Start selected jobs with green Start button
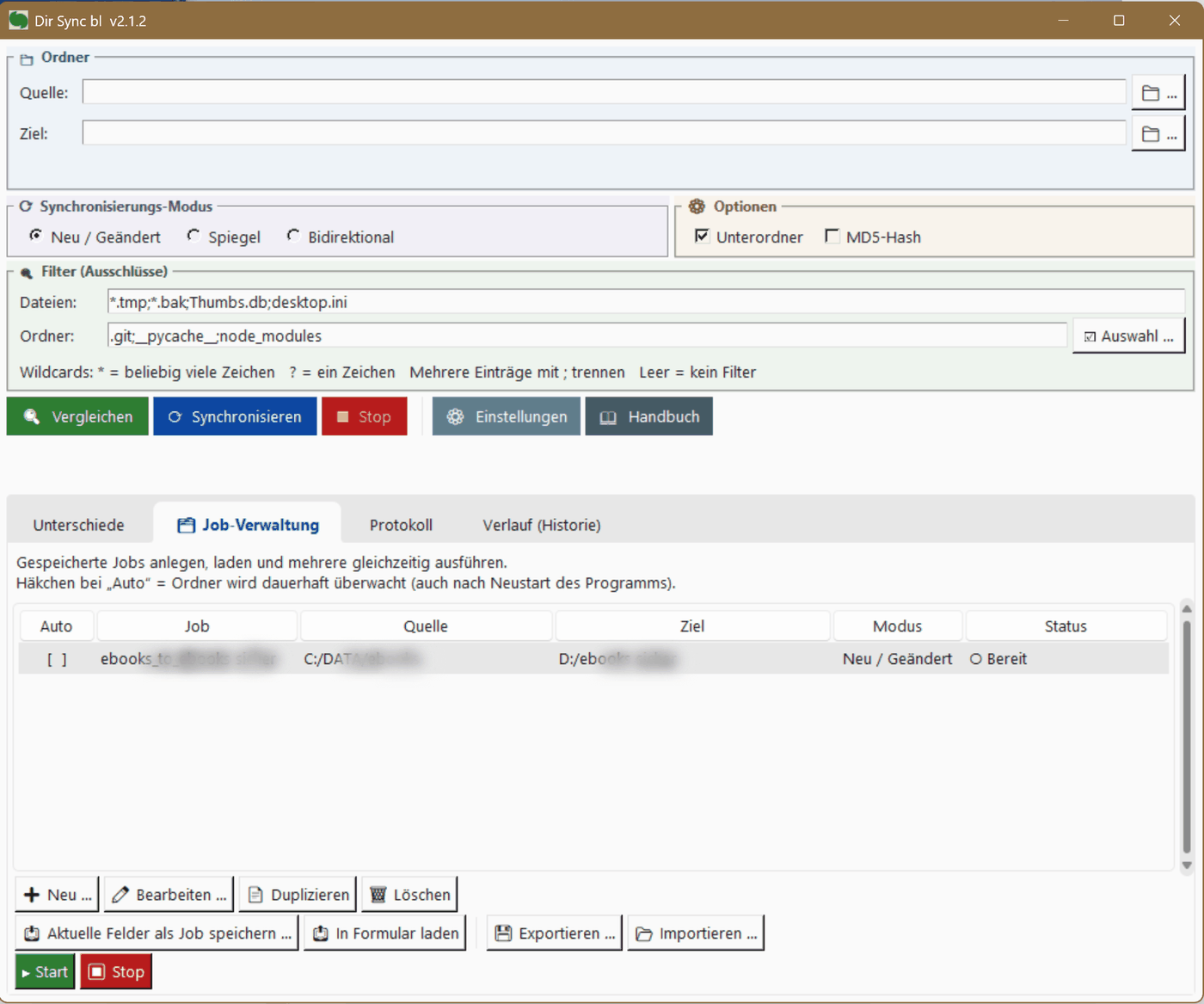1204x1004 pixels. point(45,972)
